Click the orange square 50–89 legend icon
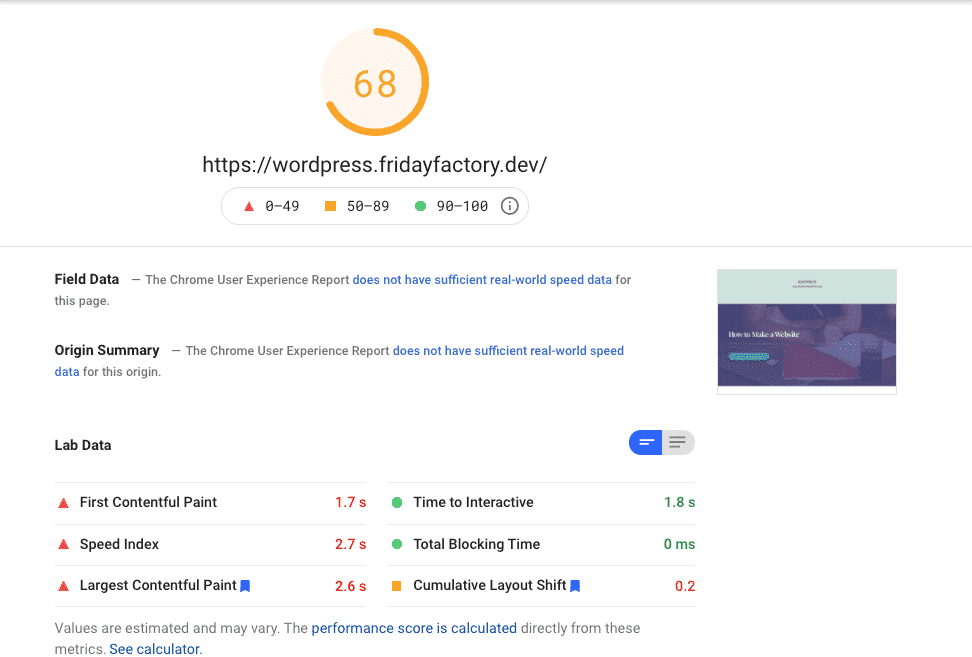The width and height of the screenshot is (972, 657). point(330,206)
